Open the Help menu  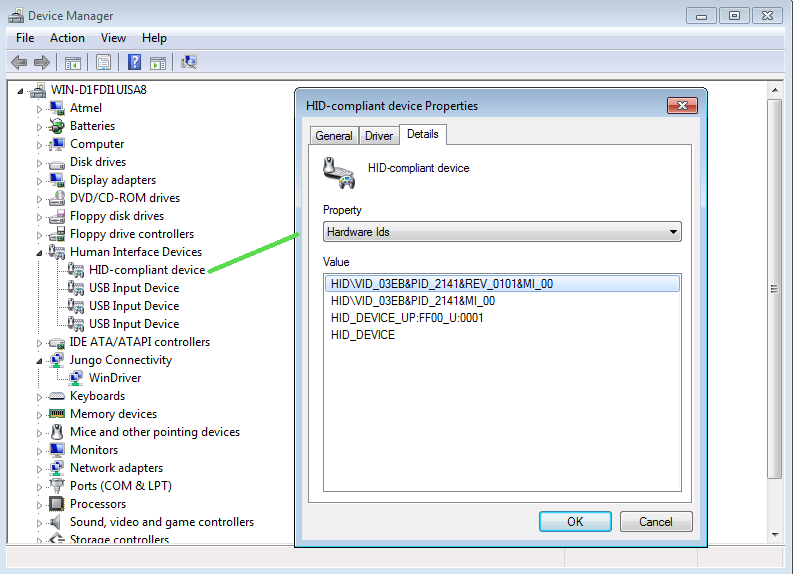point(154,38)
